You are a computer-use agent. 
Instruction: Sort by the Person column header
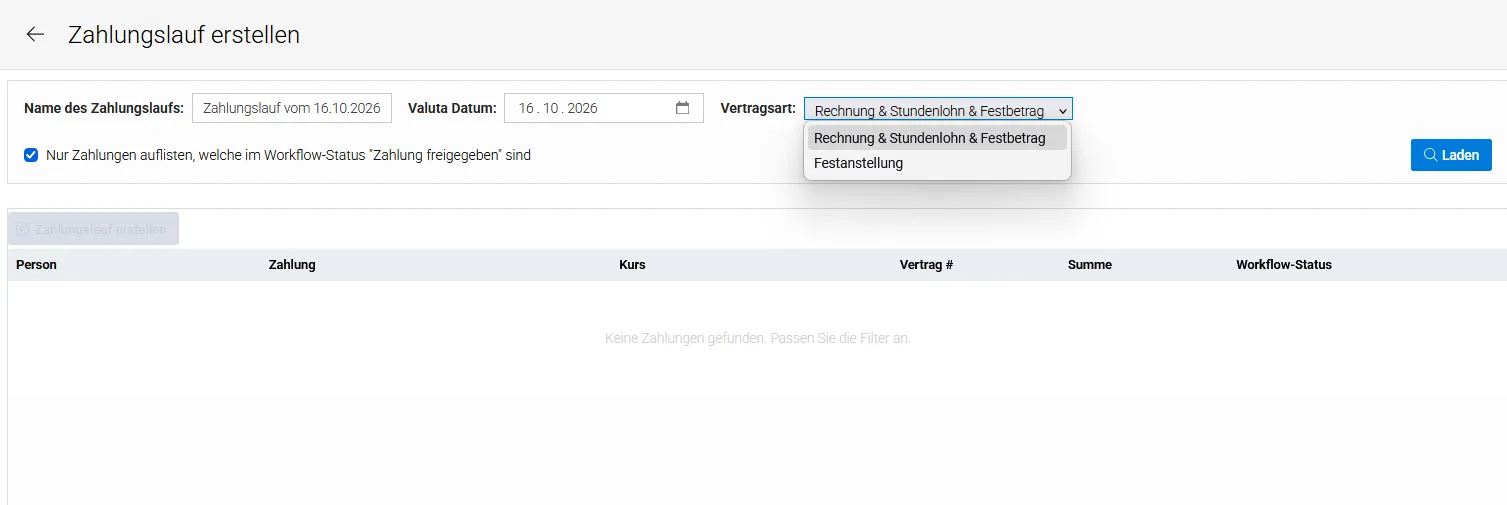coord(36,265)
